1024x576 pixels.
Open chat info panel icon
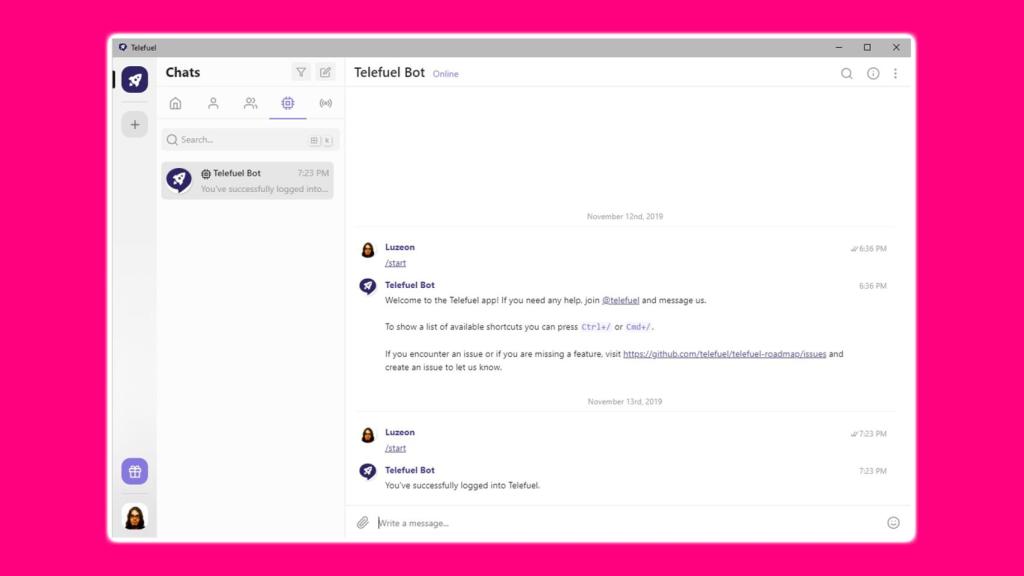pos(873,74)
